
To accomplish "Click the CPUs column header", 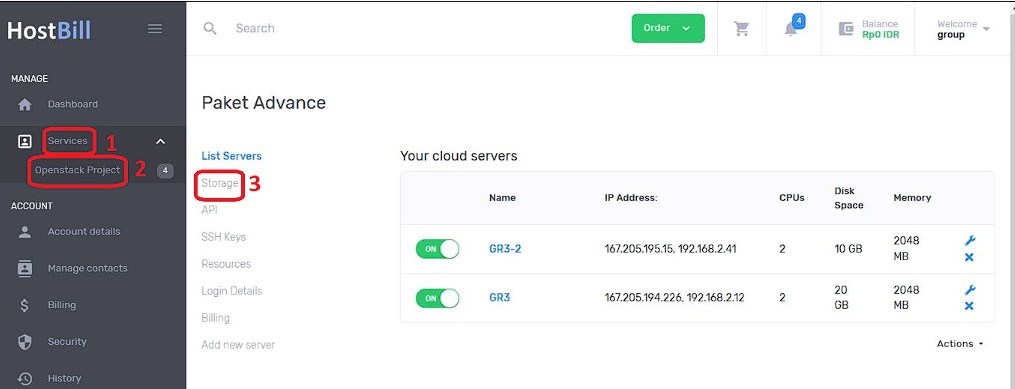I will pos(792,198).
